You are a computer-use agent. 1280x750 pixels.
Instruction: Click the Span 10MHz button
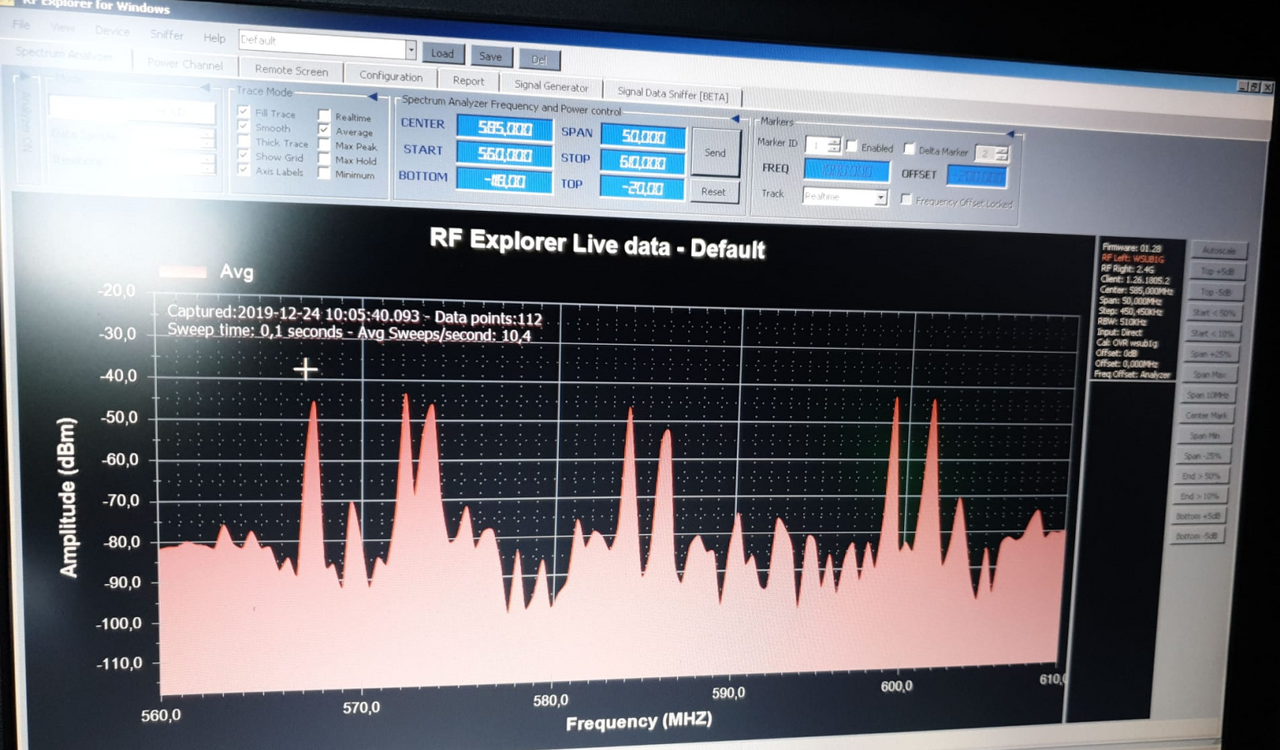click(1207, 395)
